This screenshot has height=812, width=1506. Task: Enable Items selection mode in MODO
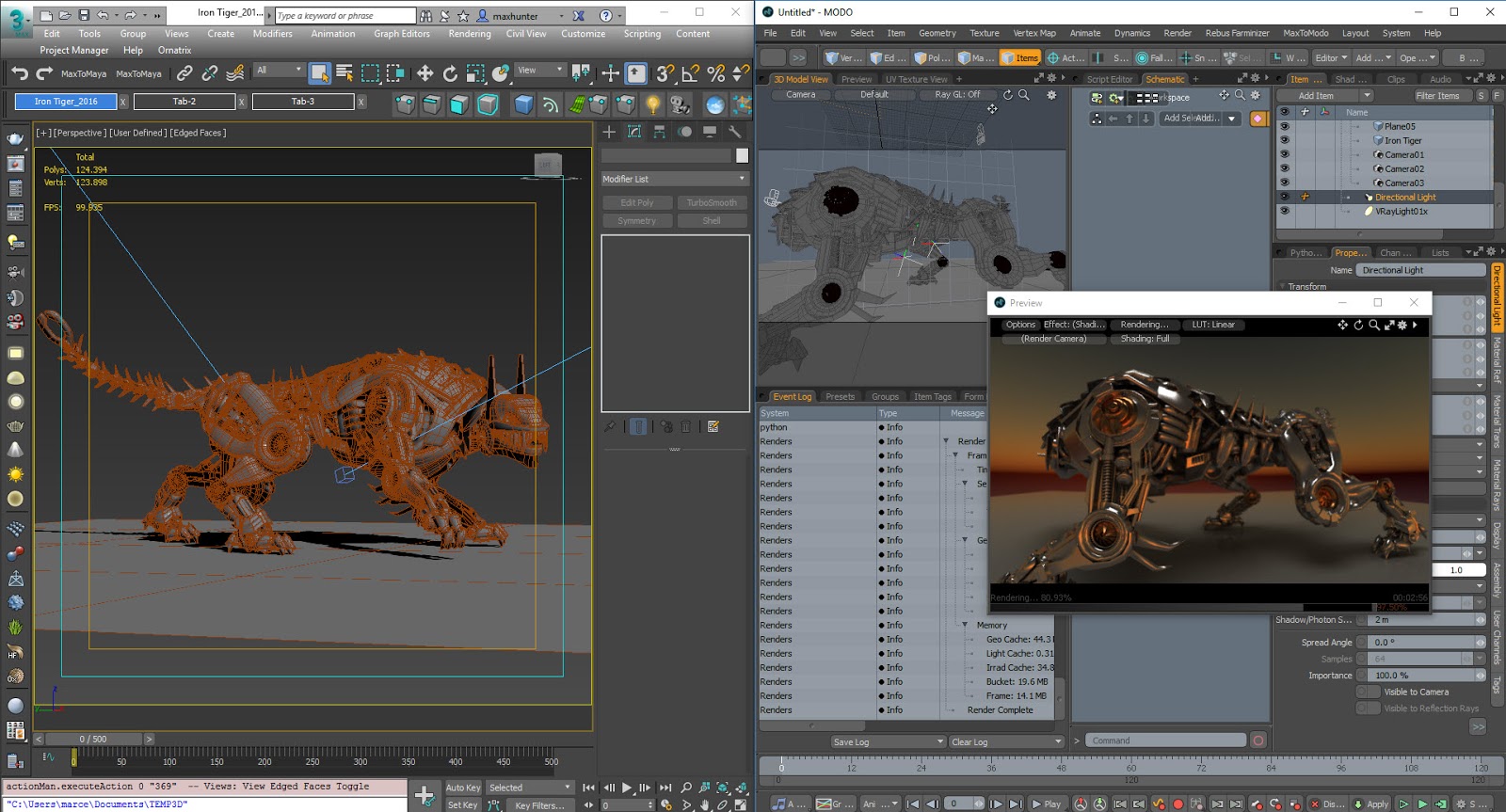click(1019, 57)
